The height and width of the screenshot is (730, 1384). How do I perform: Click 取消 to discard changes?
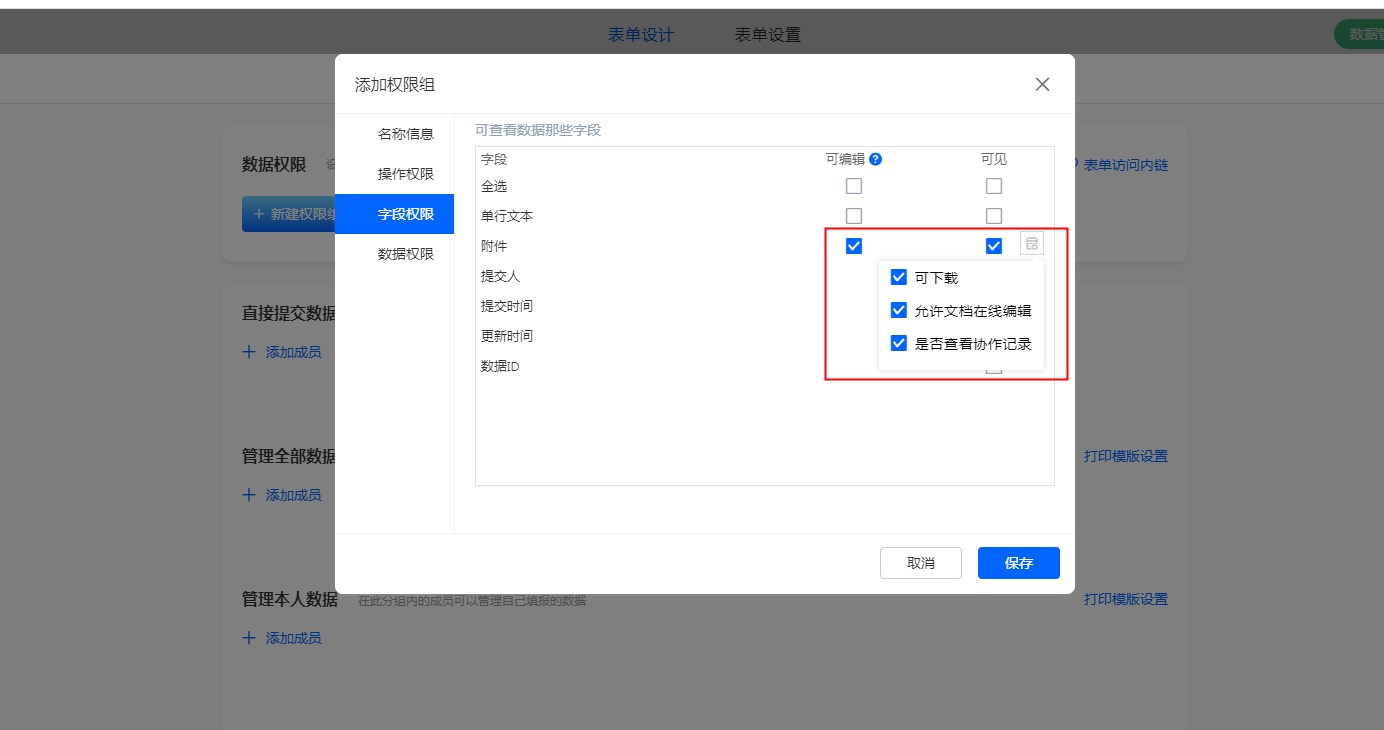pyautogui.click(x=920, y=563)
